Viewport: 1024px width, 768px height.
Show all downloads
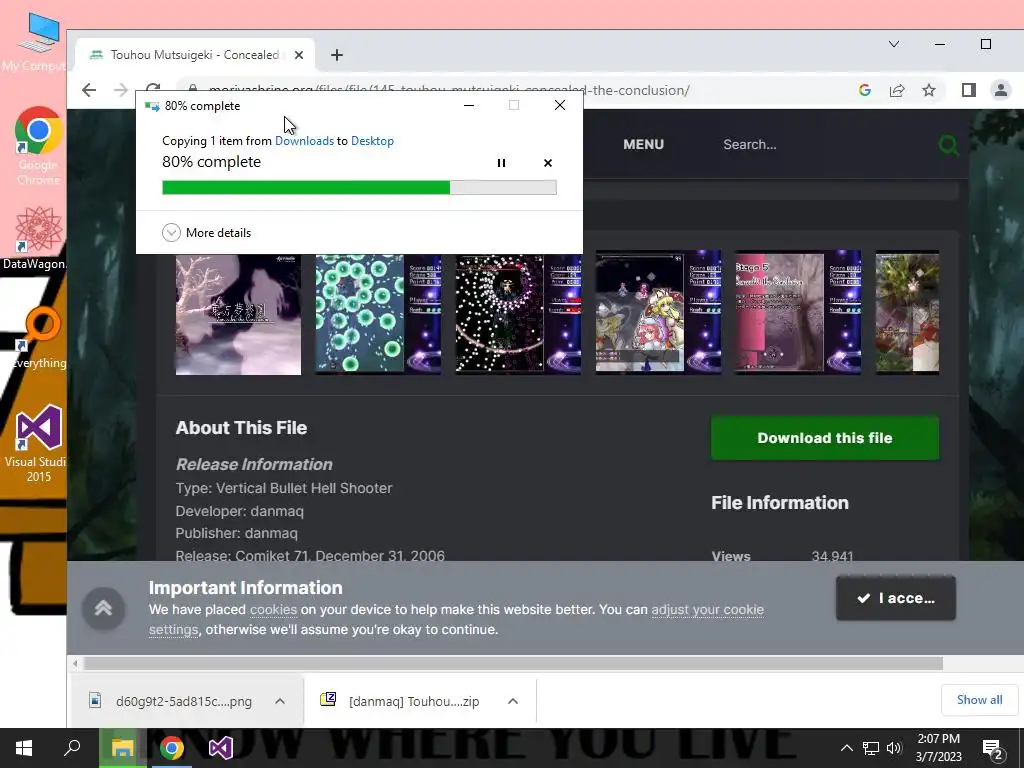979,700
